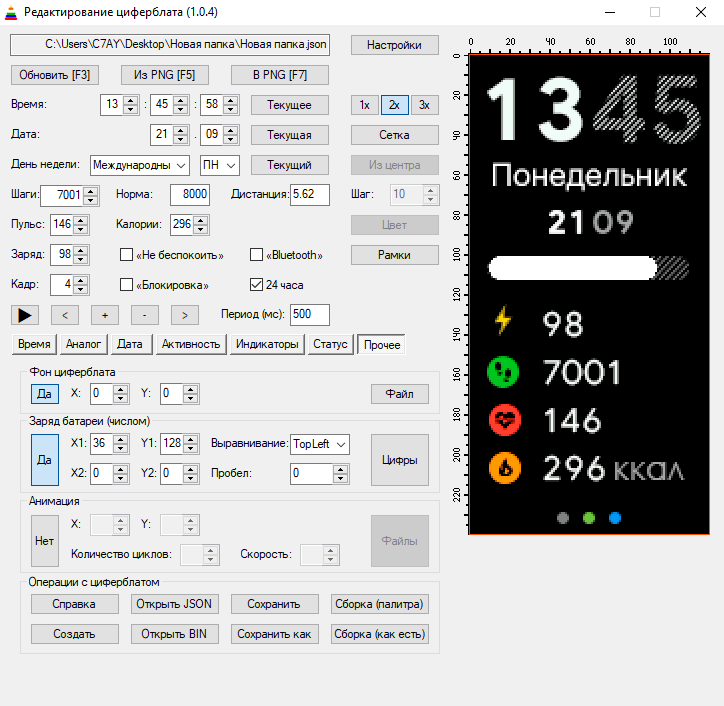Click the gray dot in watch preview
Screen dimensions: 724x706
pos(563,518)
